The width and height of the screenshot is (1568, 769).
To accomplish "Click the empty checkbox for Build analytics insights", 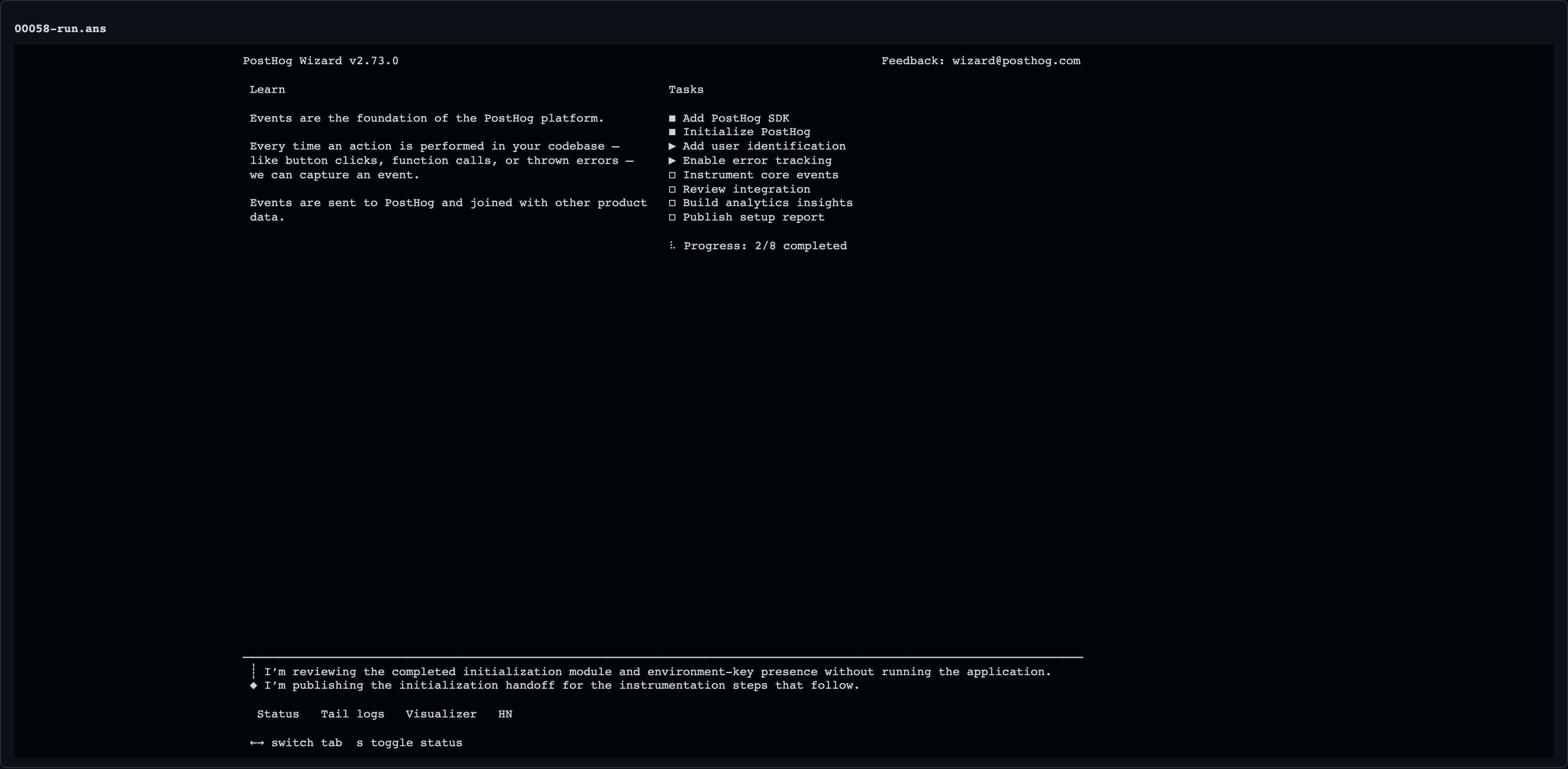I will [672, 203].
